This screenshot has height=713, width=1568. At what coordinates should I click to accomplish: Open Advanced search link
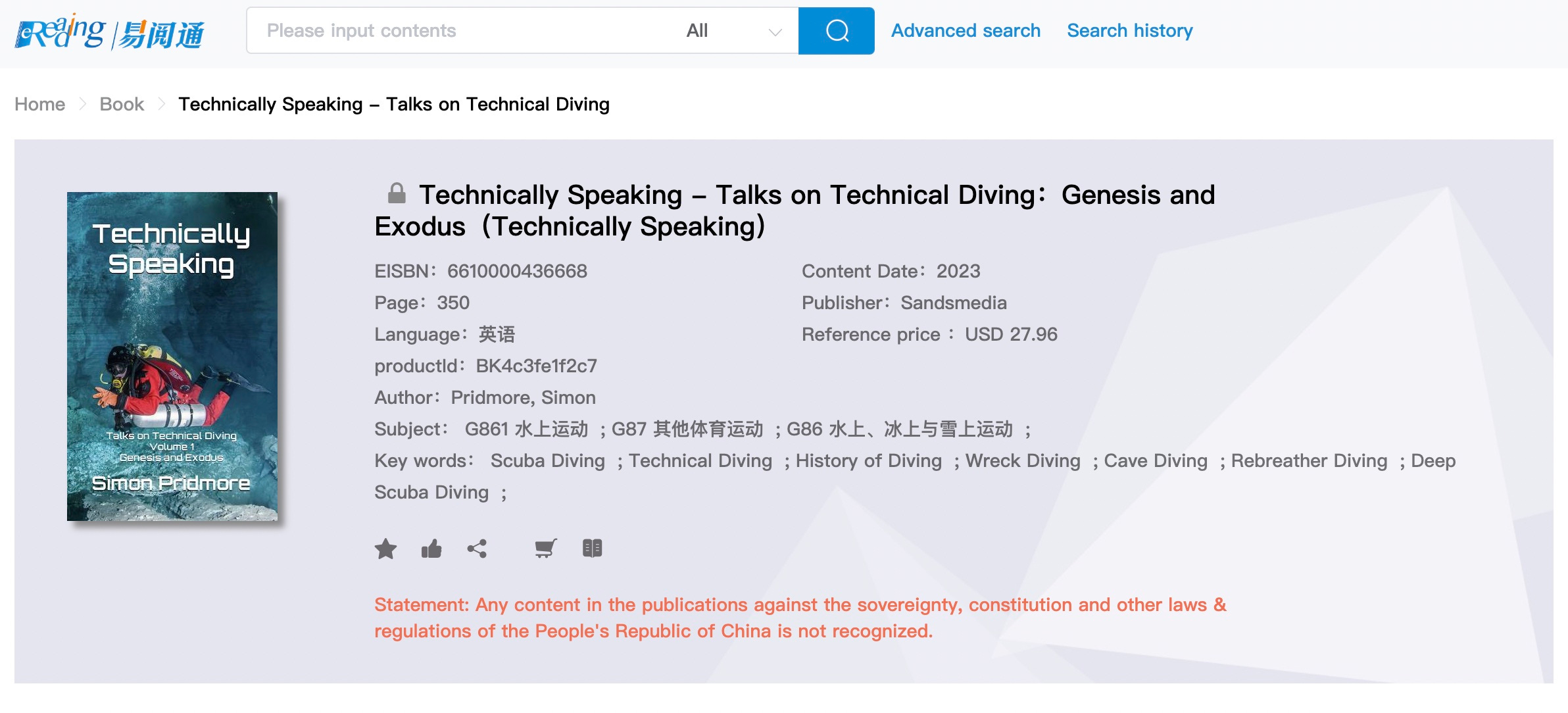point(965,31)
